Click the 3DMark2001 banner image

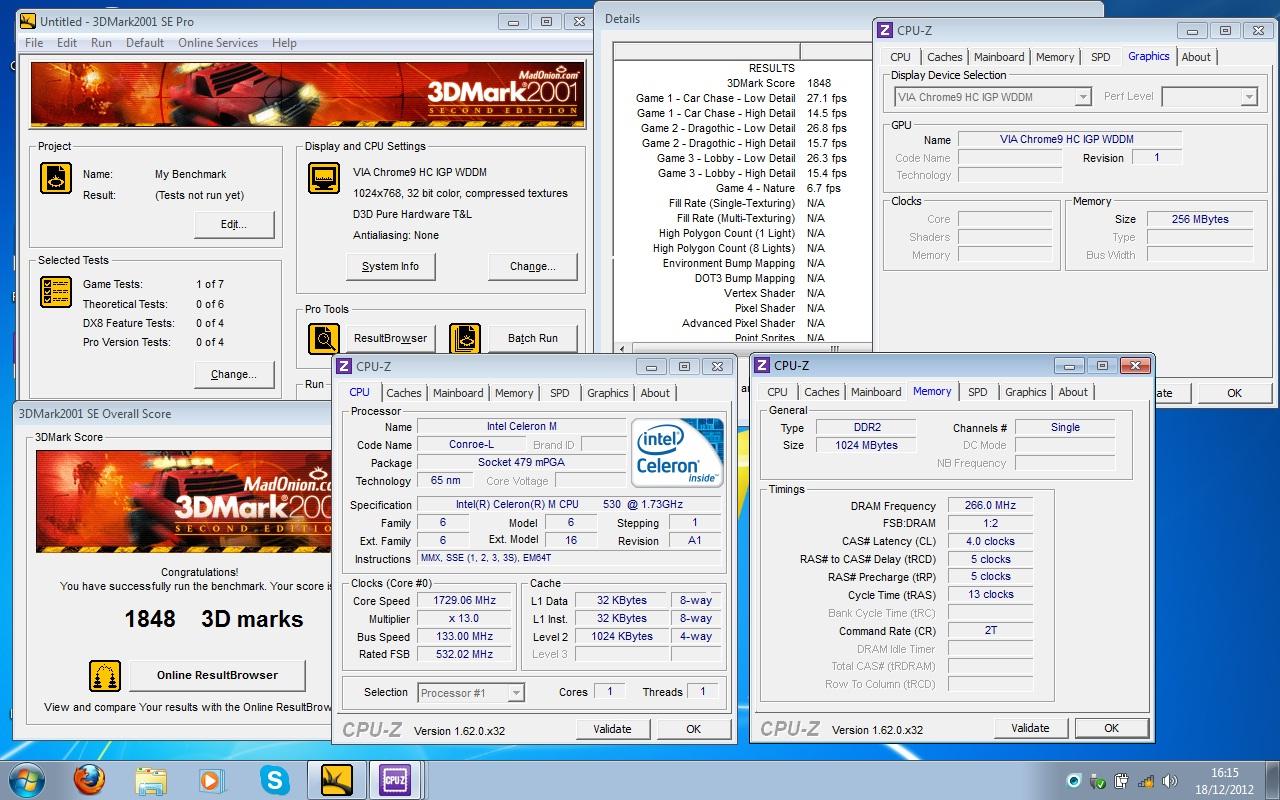(x=307, y=94)
